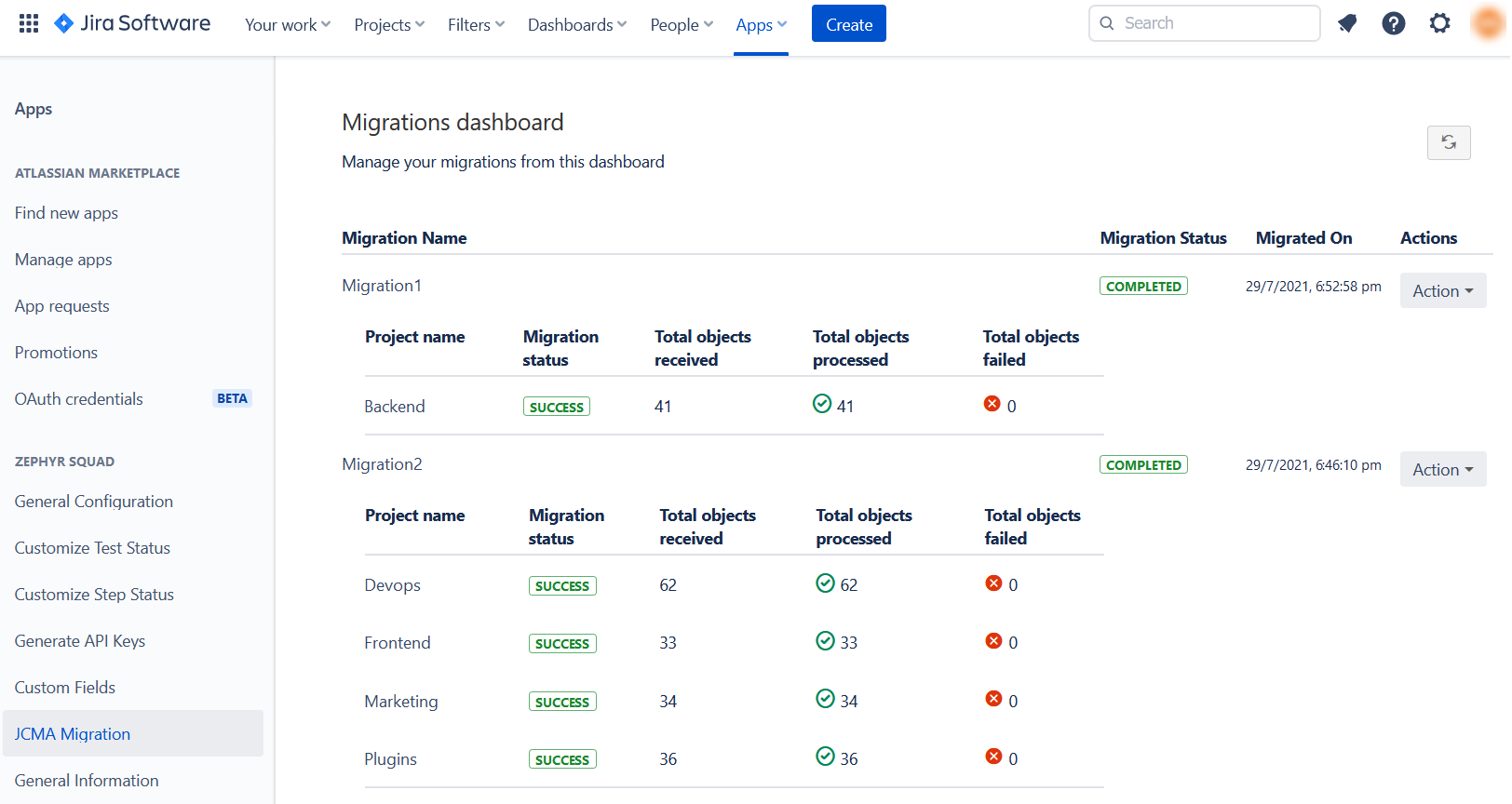Open Customize Step Status
The image size is (1512, 804).
point(94,595)
